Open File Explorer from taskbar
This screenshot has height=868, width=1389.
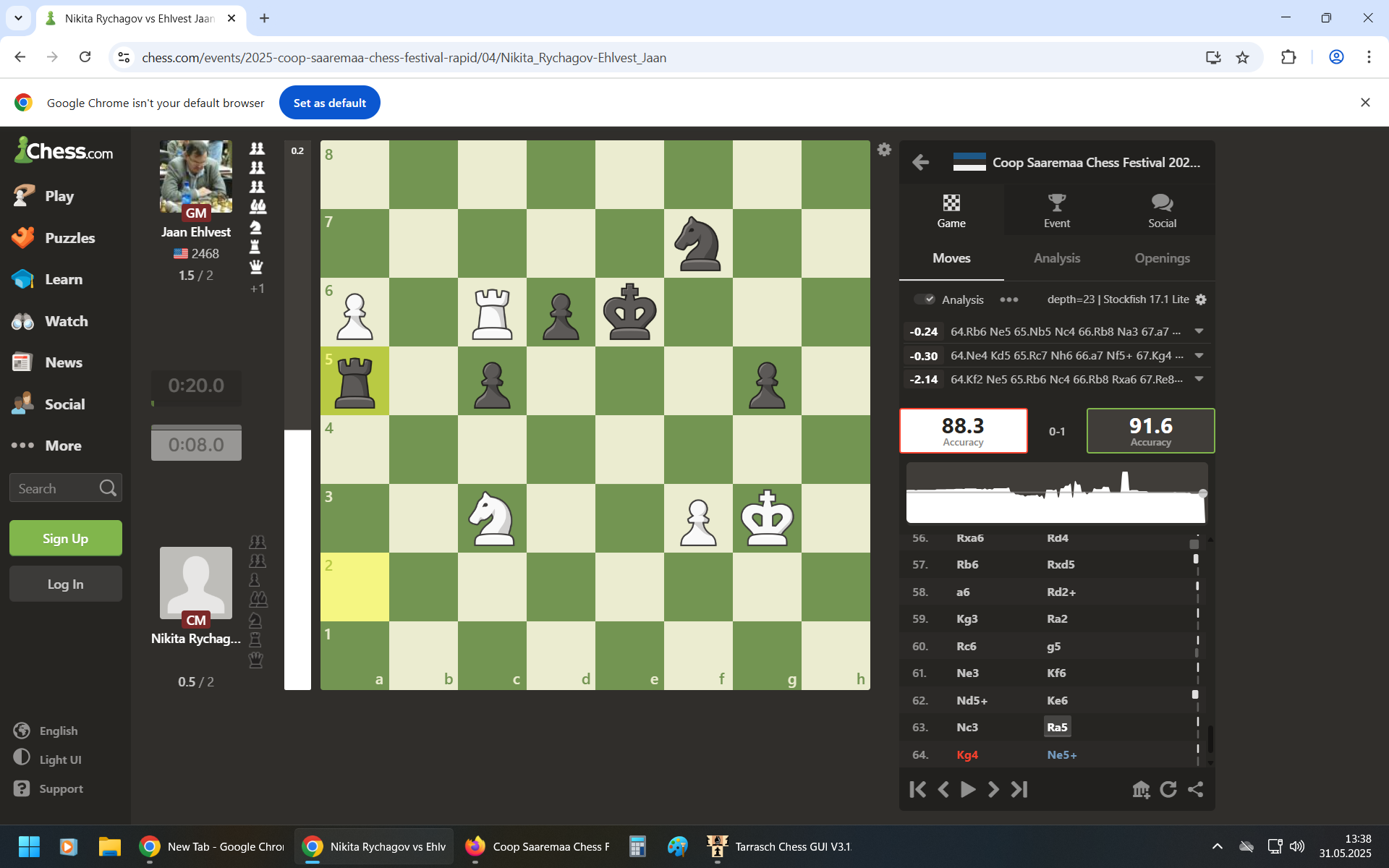109,846
